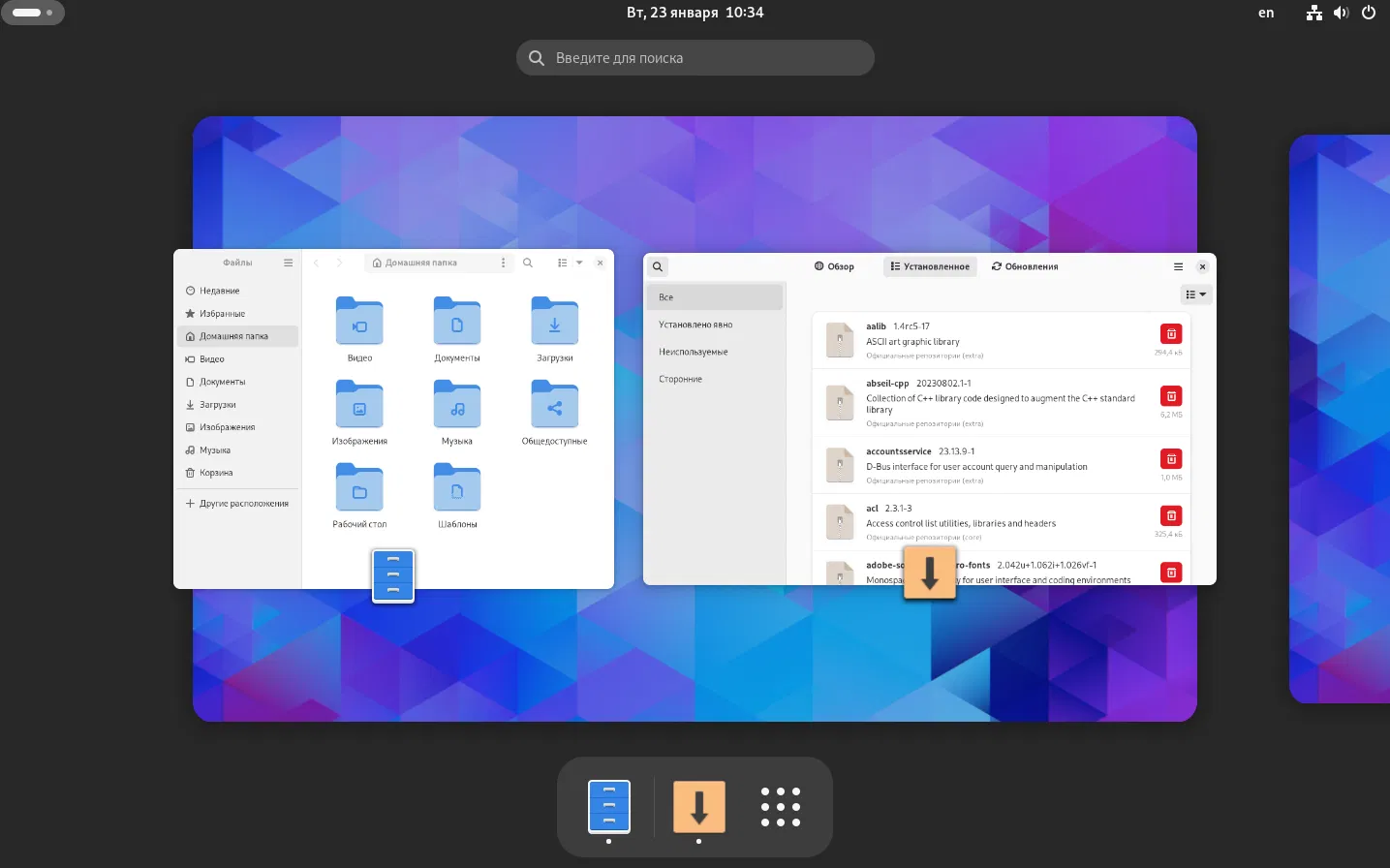Open Изображения in Files sidebar
The image size is (1390, 868).
click(x=238, y=427)
